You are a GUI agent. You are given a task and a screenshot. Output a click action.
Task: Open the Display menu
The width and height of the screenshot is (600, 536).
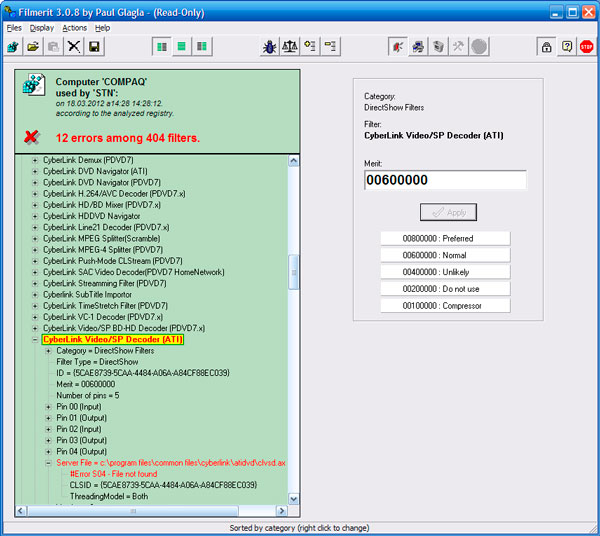click(41, 28)
